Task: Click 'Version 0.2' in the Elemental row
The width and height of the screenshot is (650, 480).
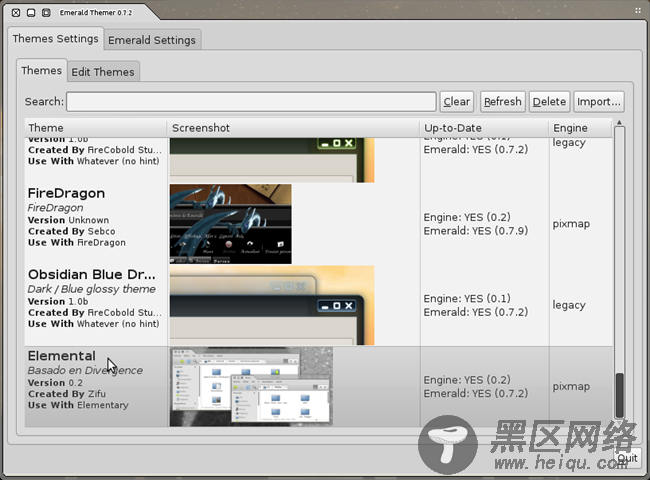Action: 55,383
